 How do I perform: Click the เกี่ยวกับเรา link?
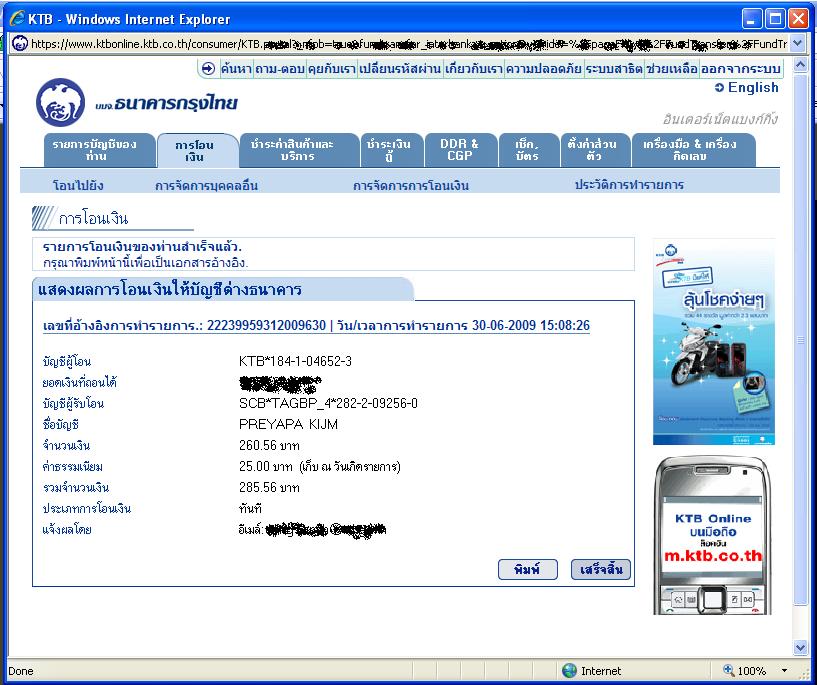coord(474,68)
